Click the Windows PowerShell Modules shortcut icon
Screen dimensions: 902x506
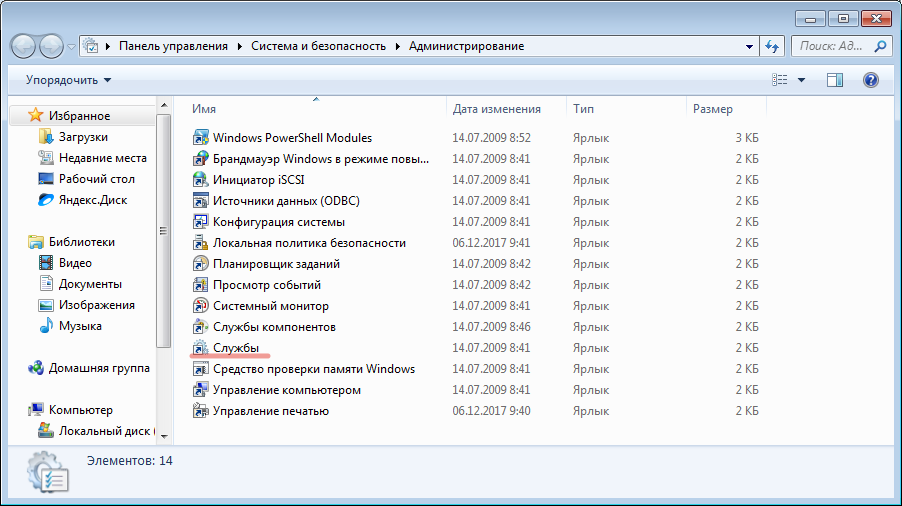point(200,137)
